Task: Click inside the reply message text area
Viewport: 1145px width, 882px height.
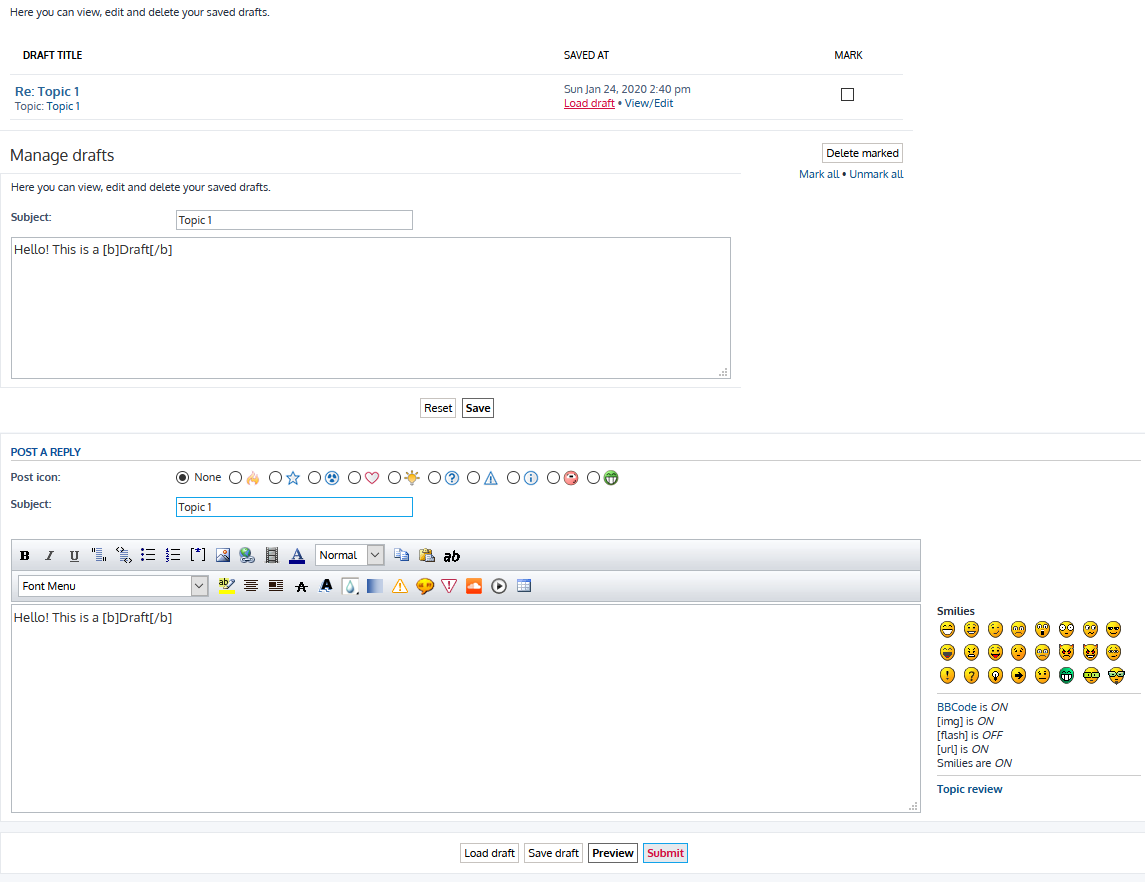Action: (x=466, y=708)
